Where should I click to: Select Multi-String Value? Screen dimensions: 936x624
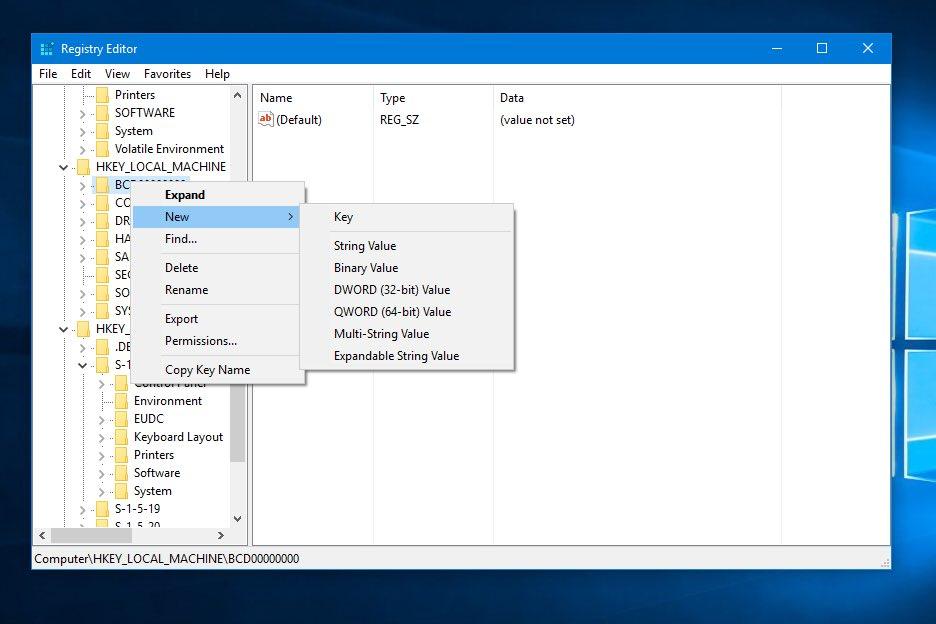(407, 334)
